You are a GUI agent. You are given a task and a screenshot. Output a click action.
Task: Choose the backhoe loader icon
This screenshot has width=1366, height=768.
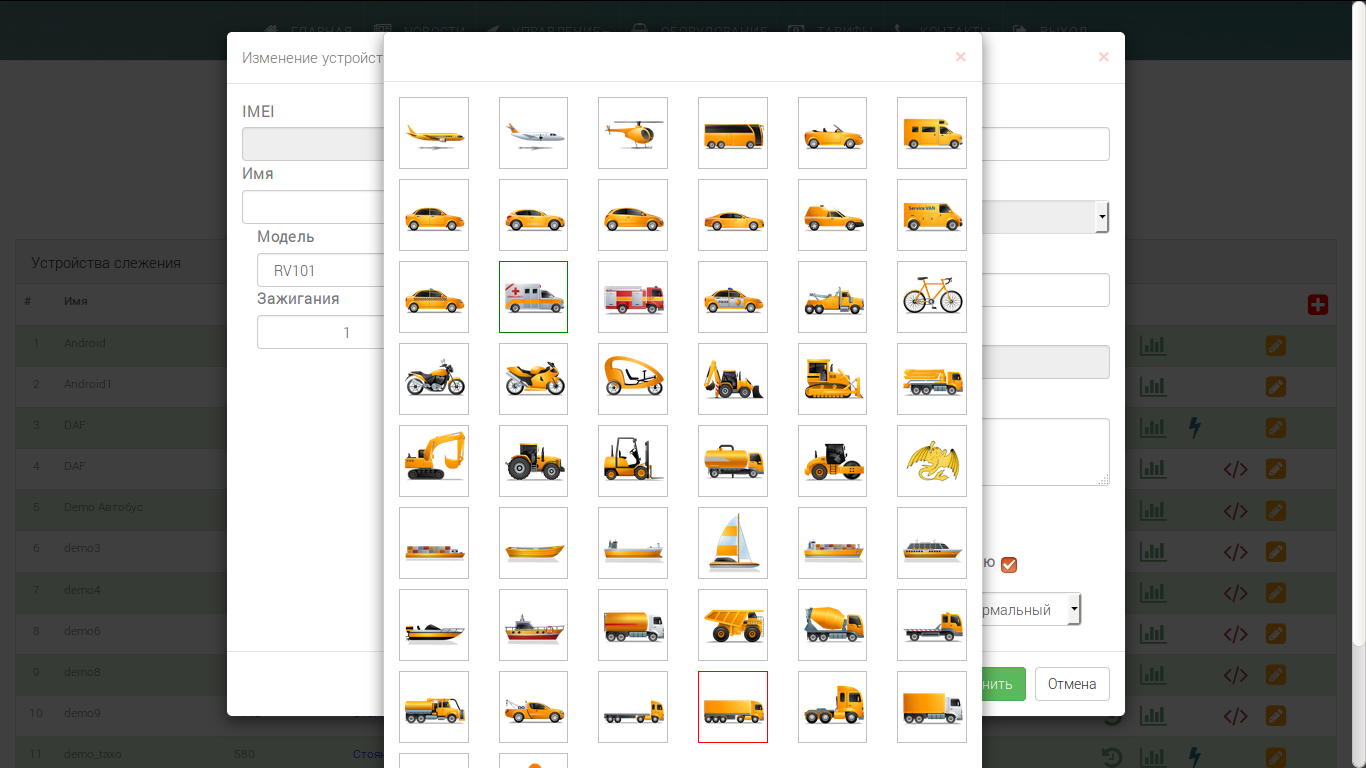coord(733,379)
